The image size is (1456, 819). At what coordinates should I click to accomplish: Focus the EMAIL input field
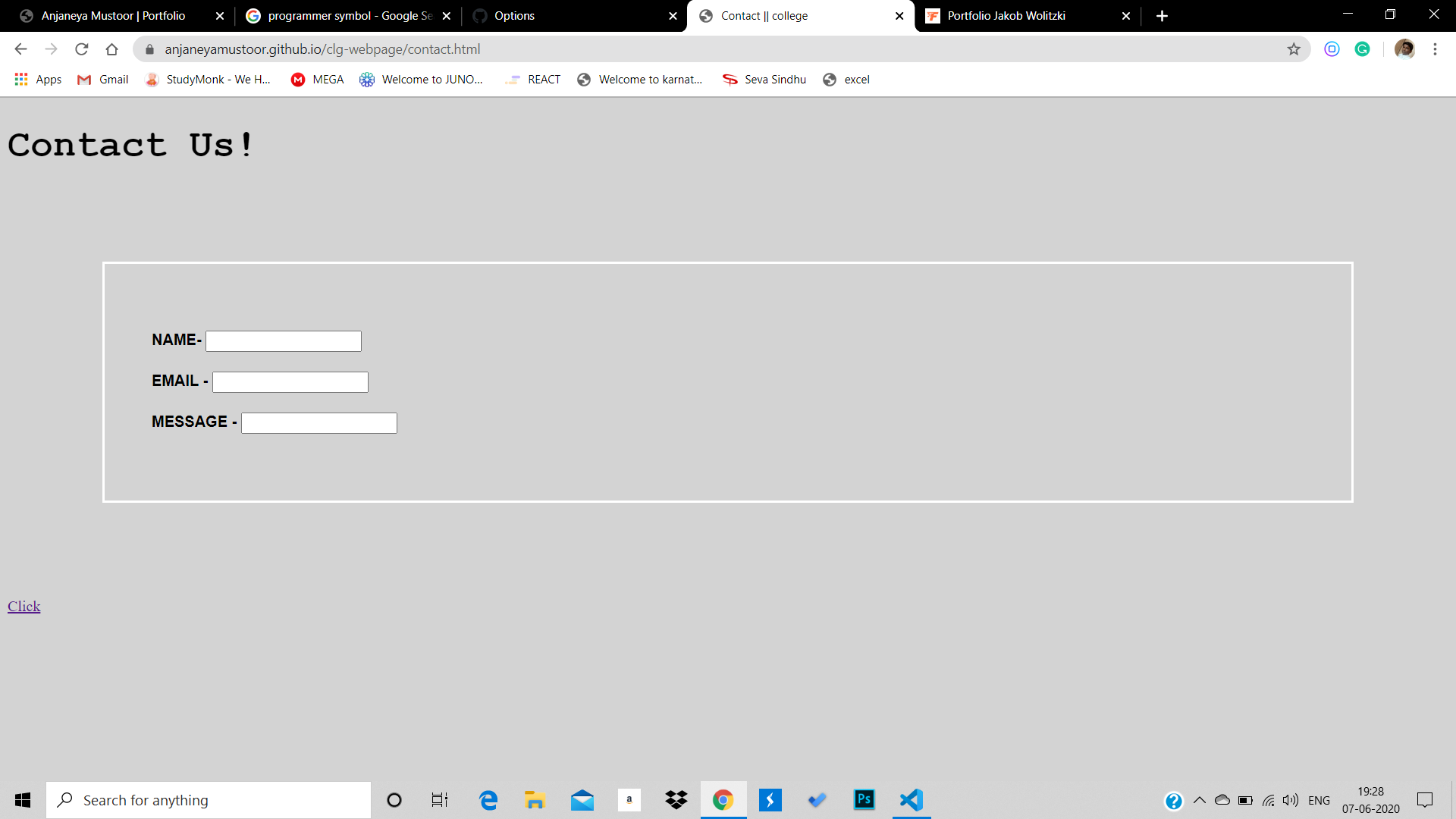click(x=290, y=382)
